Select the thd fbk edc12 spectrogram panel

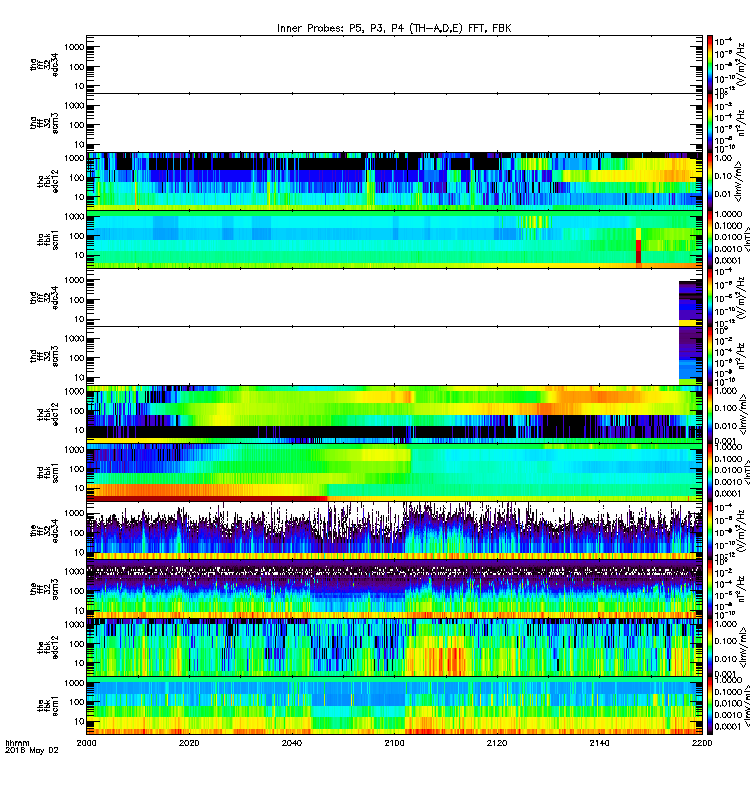coord(394,414)
